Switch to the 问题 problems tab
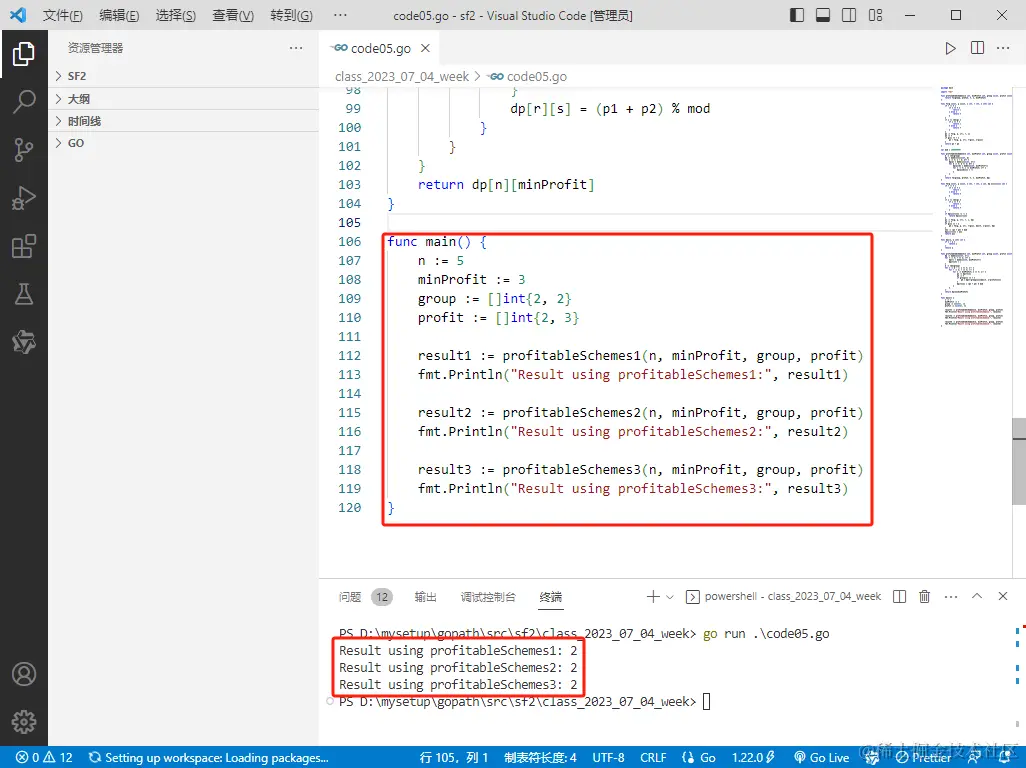1026x768 pixels. pos(350,597)
